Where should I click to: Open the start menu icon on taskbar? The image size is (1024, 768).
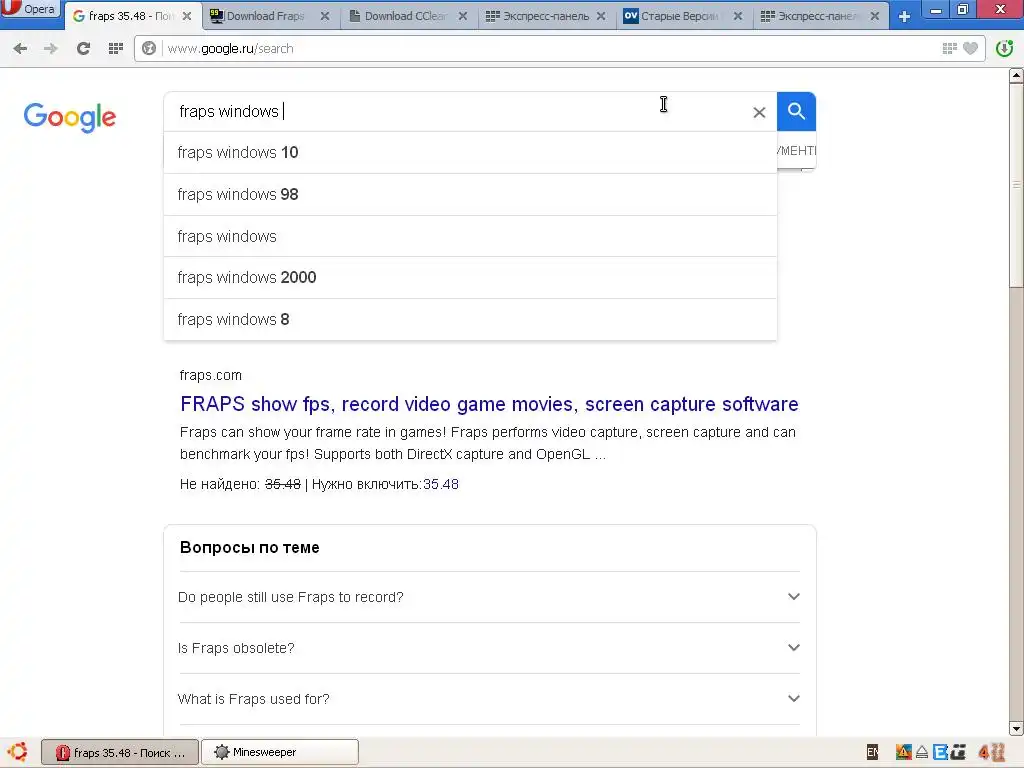(x=18, y=752)
